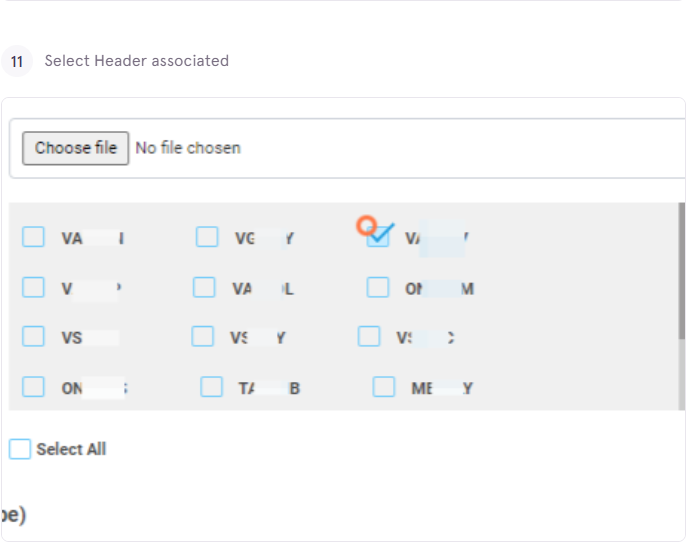Check the VA…L header checkbox
The width and height of the screenshot is (687, 543).
(x=204, y=287)
